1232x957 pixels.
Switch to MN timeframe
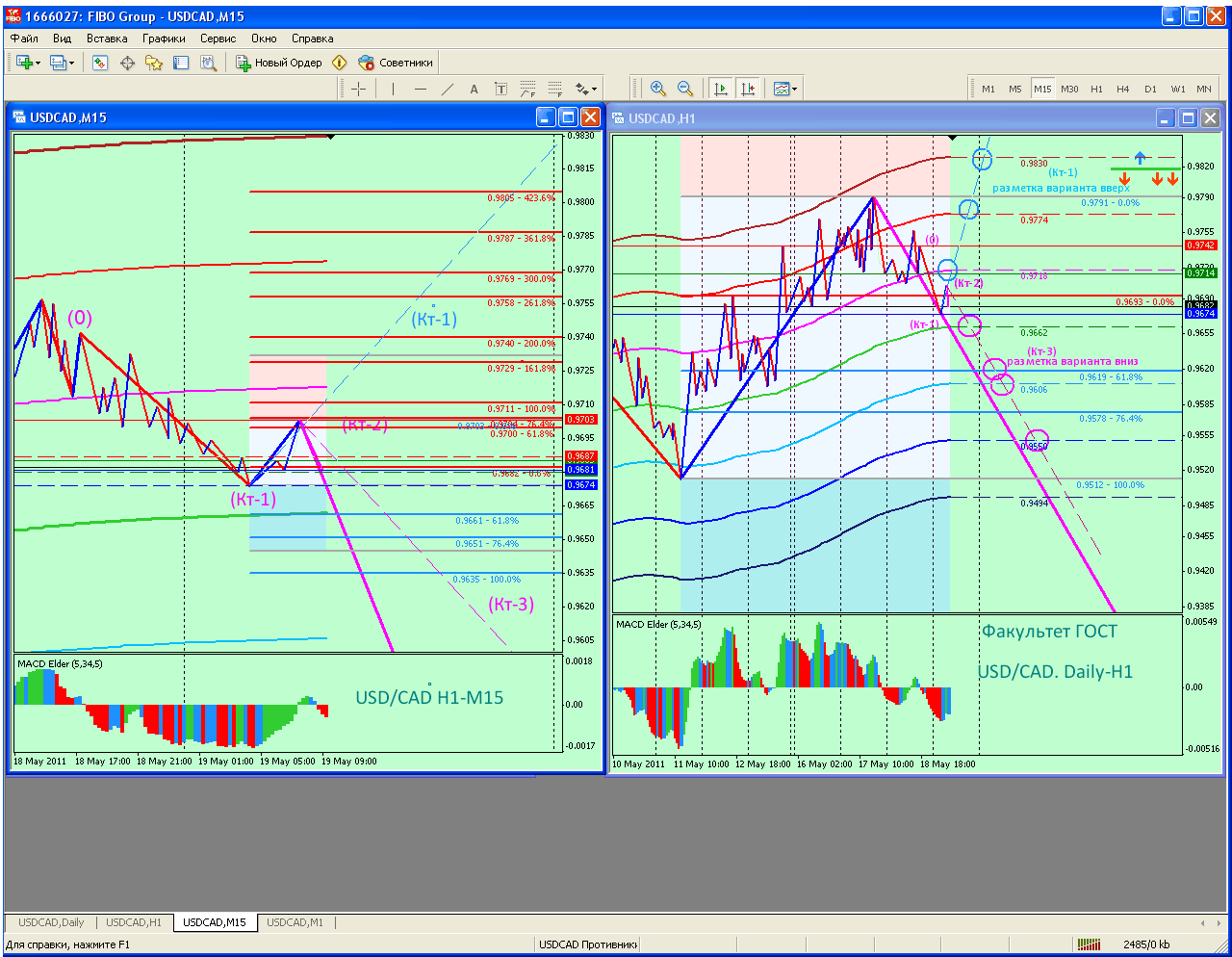[1204, 89]
